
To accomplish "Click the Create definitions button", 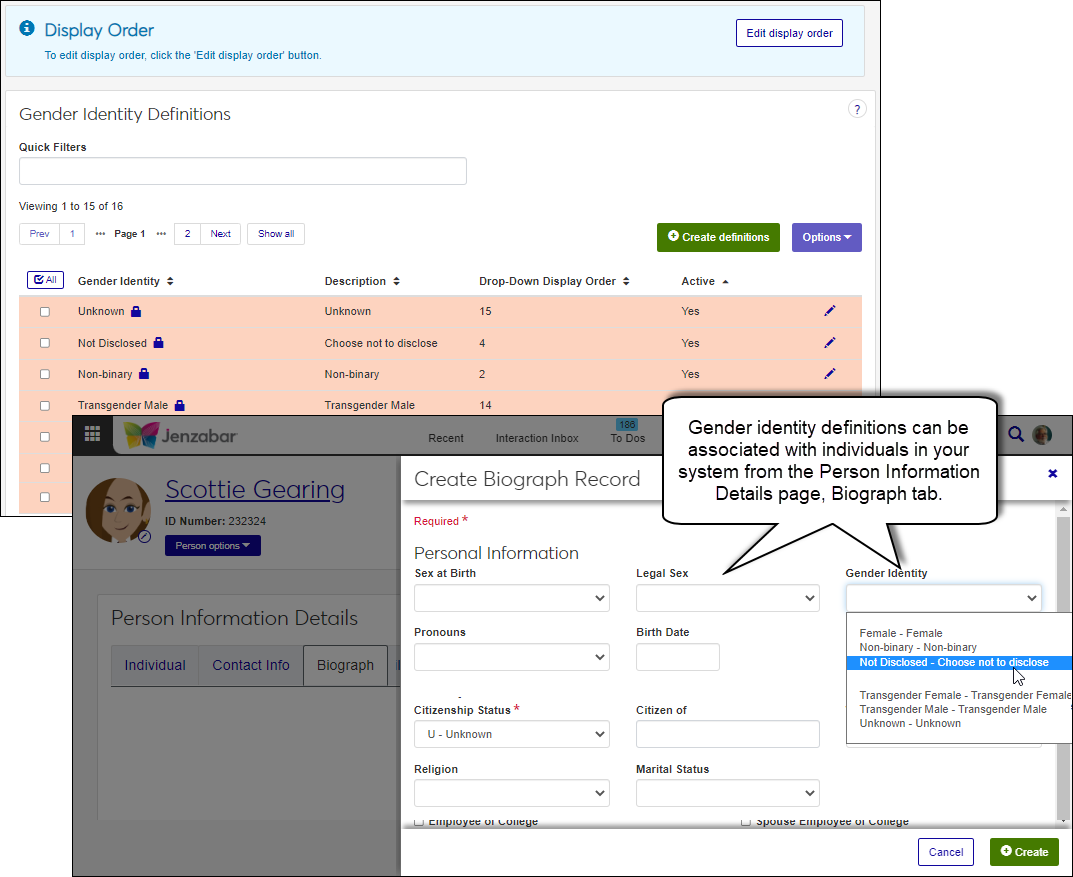I will coord(718,237).
